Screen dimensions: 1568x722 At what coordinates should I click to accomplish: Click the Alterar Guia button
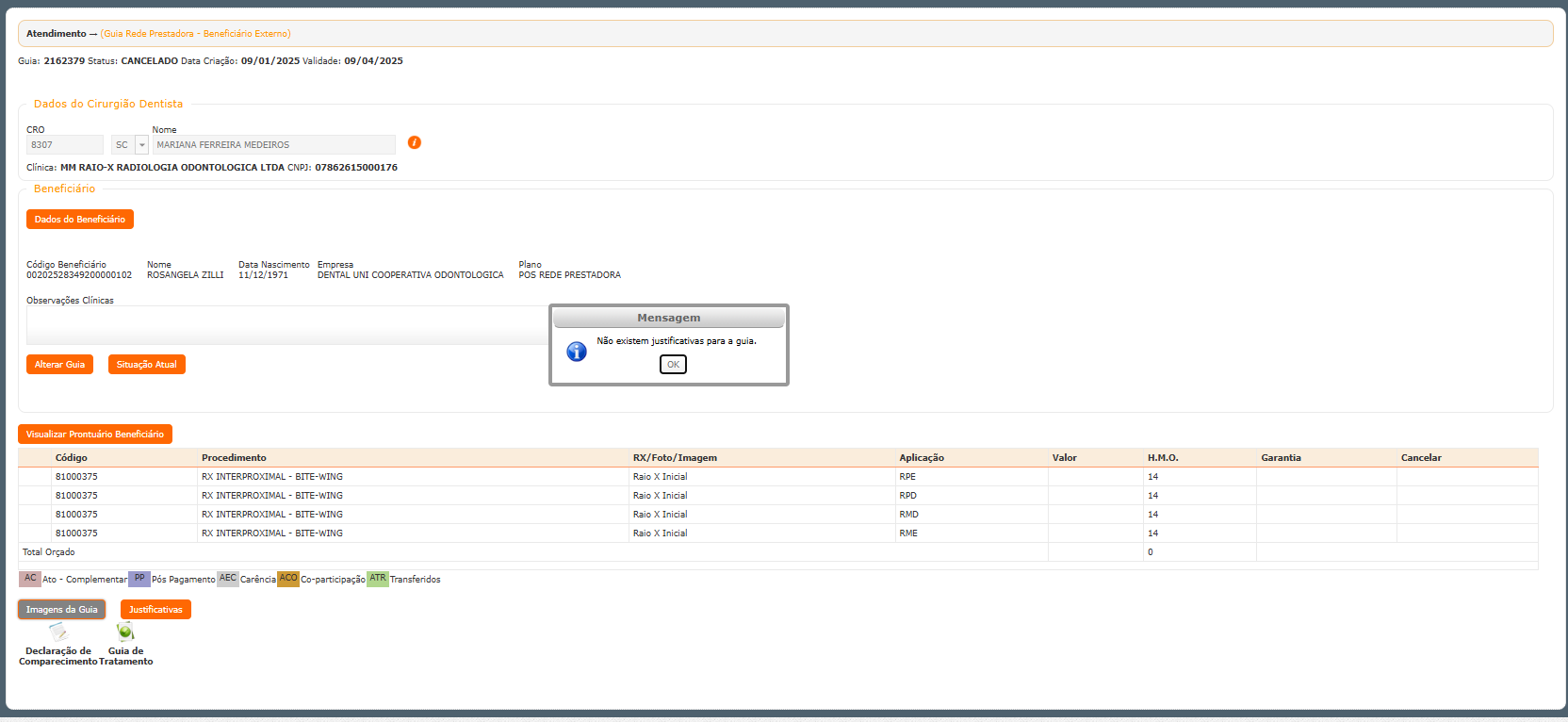59,365
